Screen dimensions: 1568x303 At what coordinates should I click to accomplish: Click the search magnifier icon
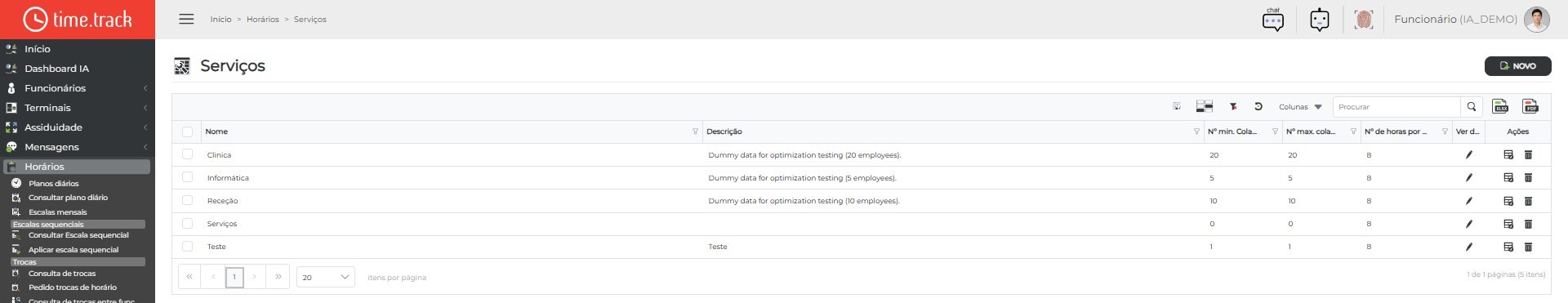1472,107
